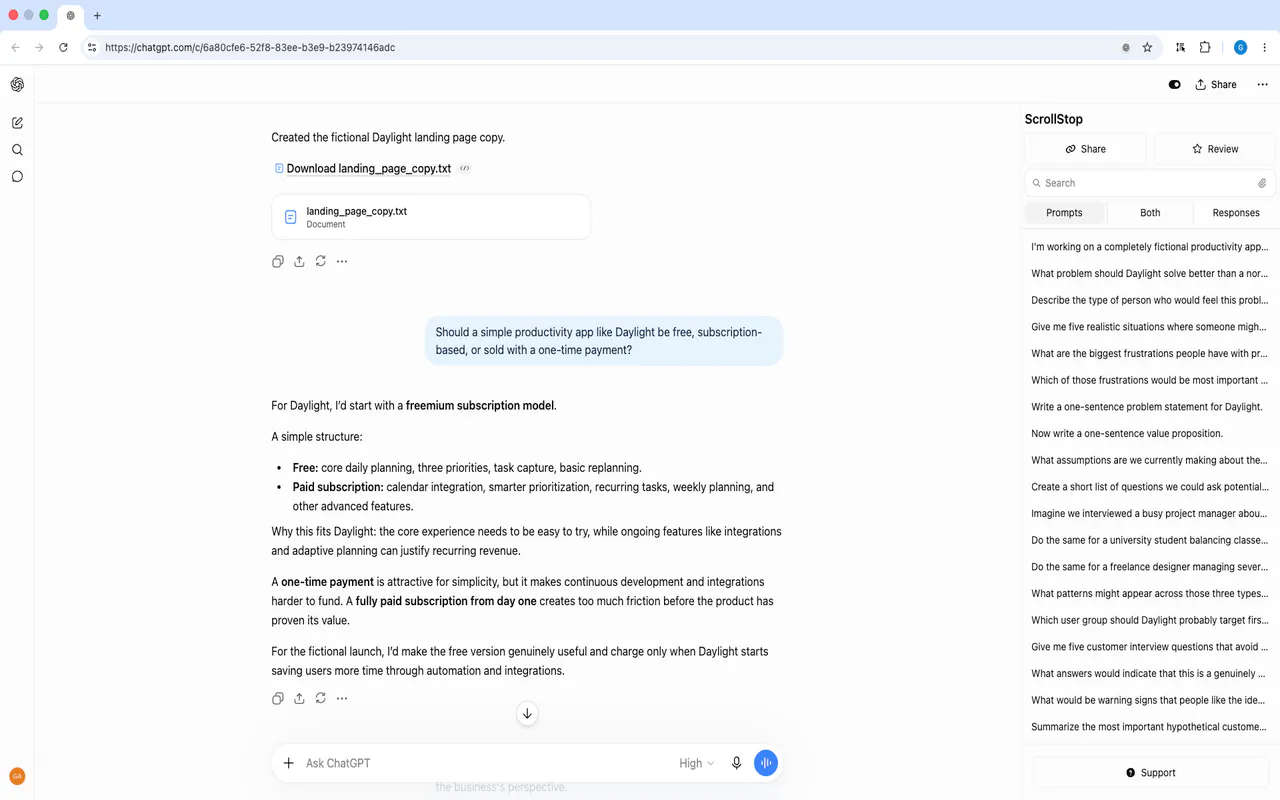Open a new browser tab
Image resolution: width=1280 pixels, height=800 pixels.
97,16
